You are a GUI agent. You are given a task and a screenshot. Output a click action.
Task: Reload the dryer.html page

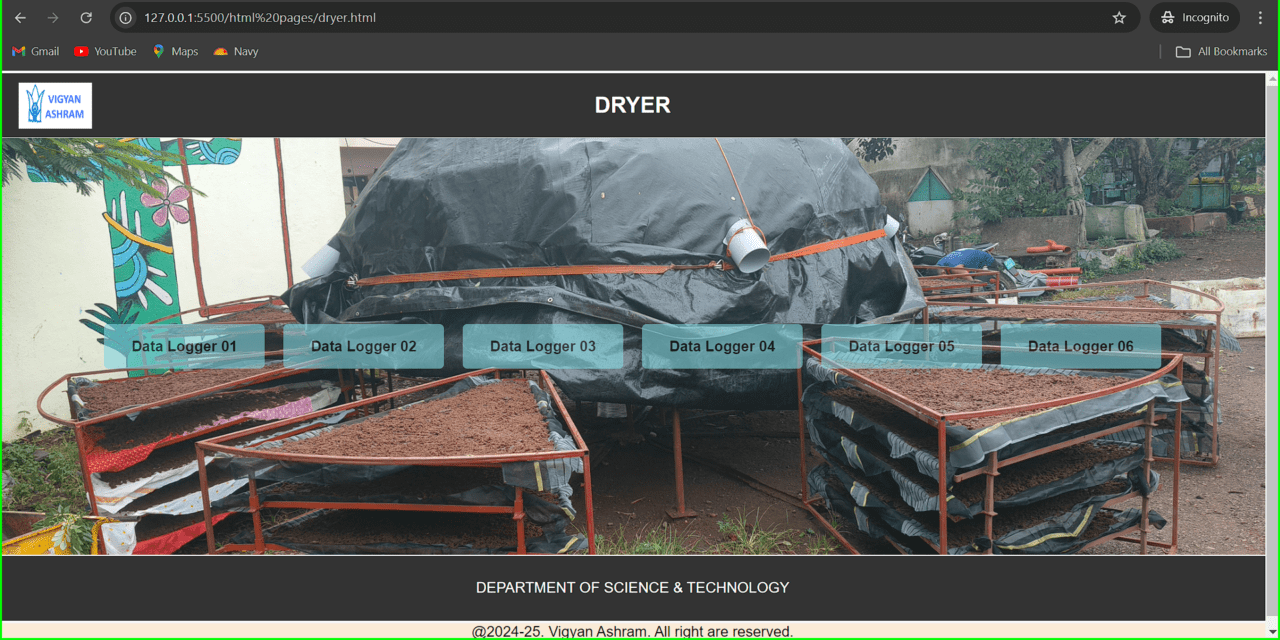(86, 17)
